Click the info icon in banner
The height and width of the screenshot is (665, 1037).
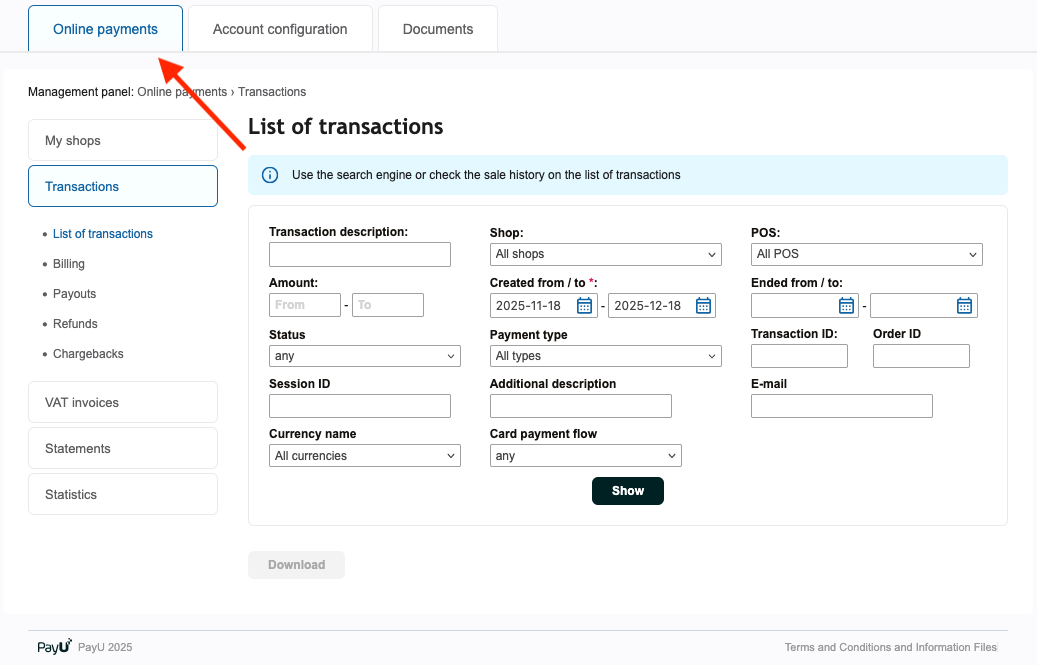pos(270,175)
